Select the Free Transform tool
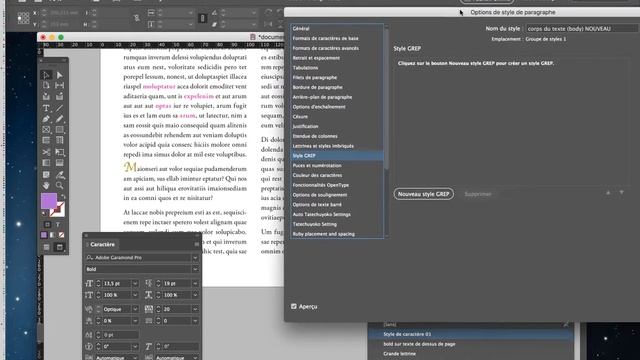 coord(60,152)
